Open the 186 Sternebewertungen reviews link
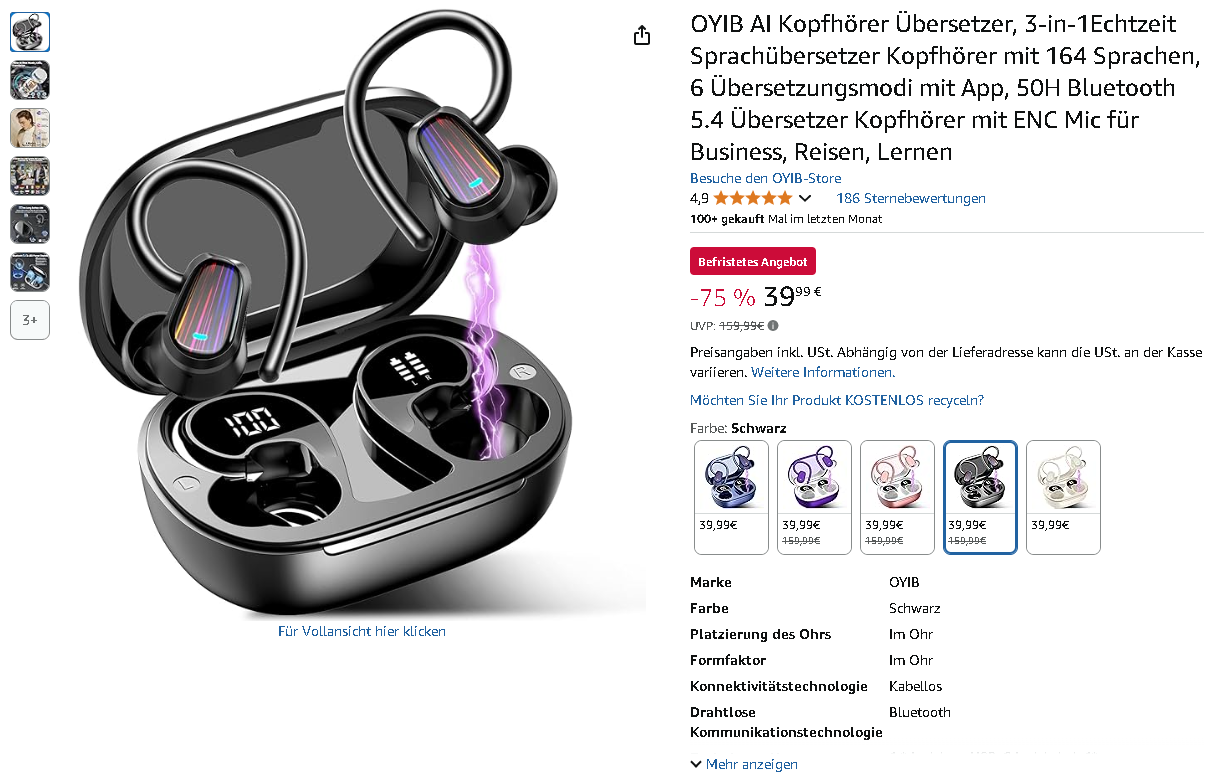Screen dimensions: 1207x776 pyautogui.click(x=911, y=198)
